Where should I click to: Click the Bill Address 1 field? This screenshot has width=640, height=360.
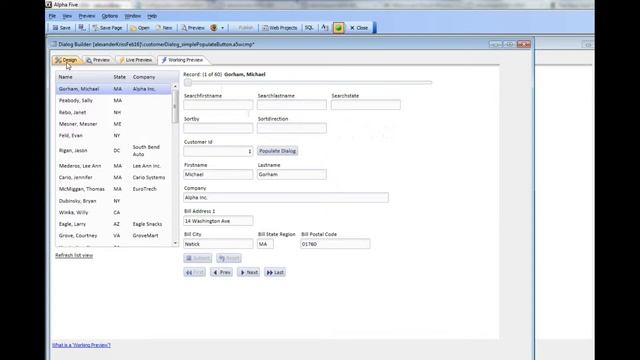pyautogui.click(x=218, y=221)
